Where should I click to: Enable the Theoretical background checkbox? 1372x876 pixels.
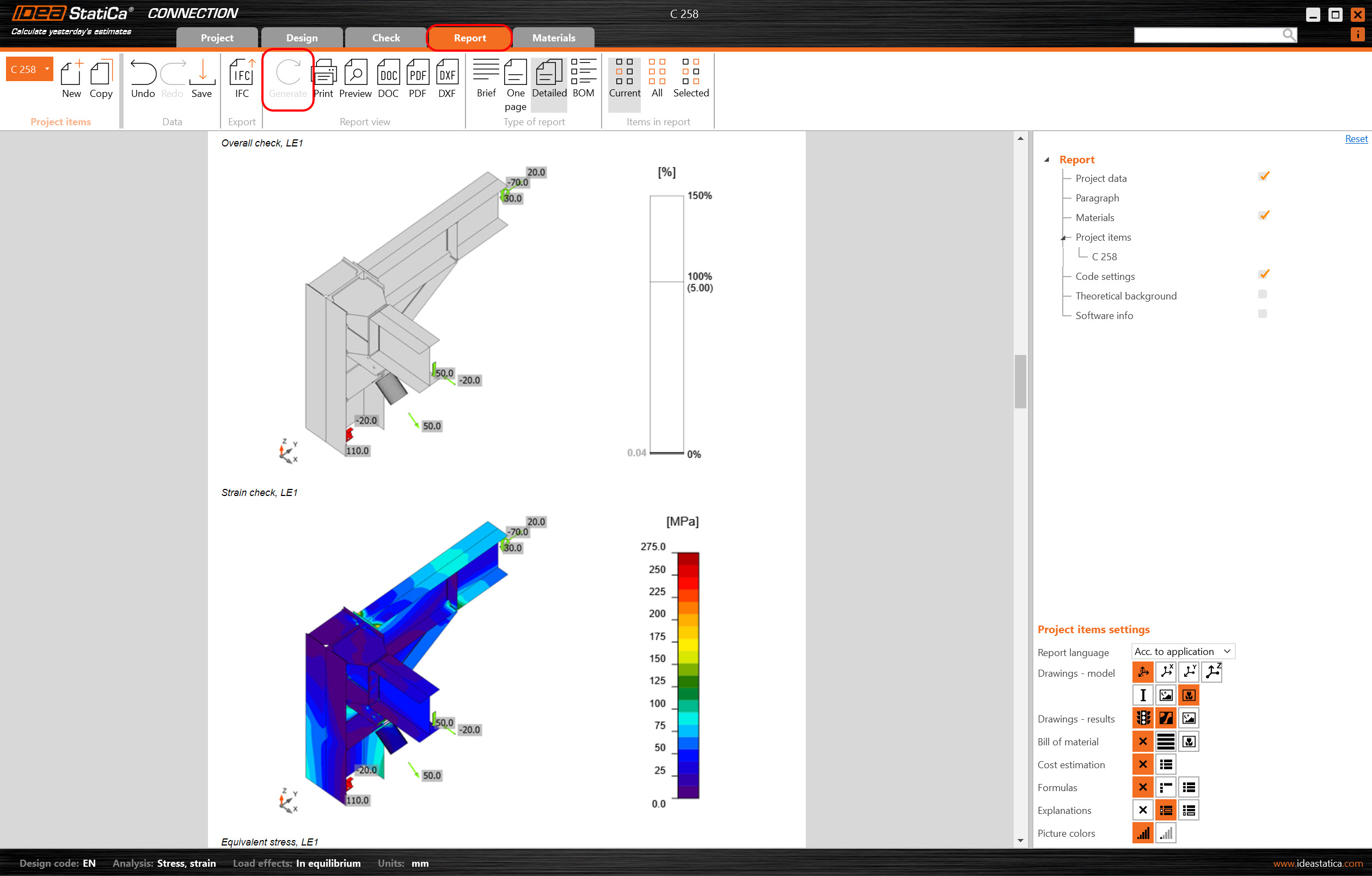(x=1262, y=295)
